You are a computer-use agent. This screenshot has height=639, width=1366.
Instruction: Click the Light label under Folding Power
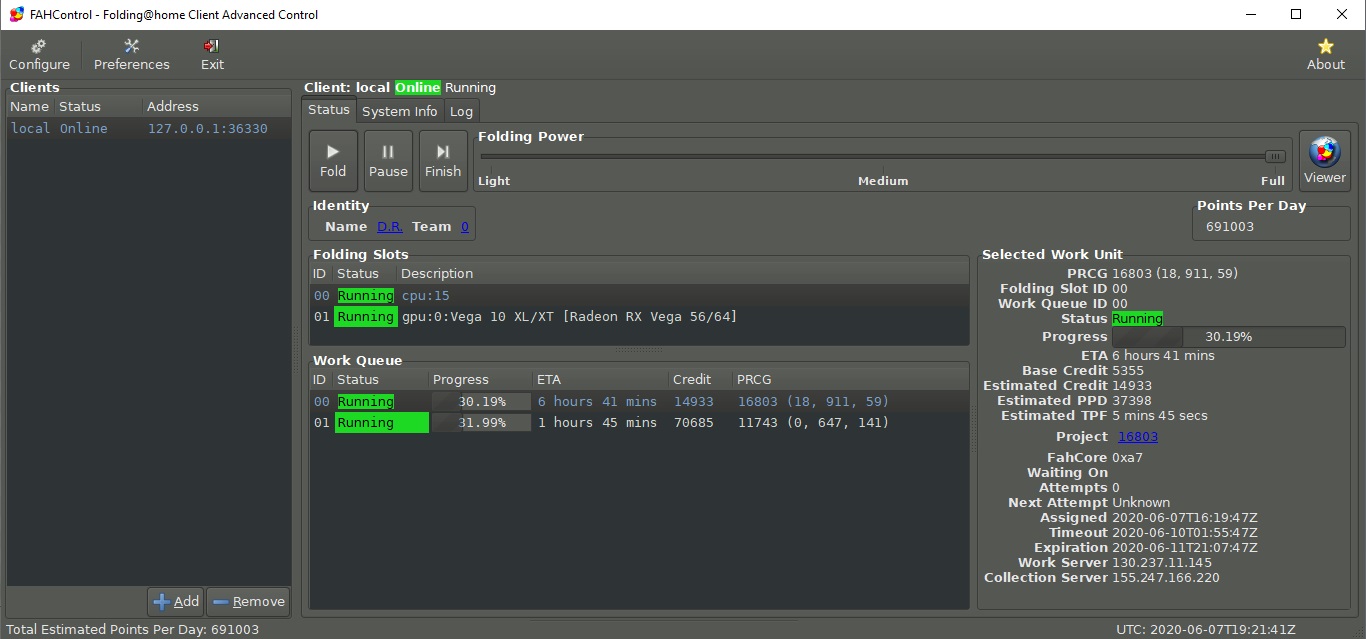coord(494,181)
